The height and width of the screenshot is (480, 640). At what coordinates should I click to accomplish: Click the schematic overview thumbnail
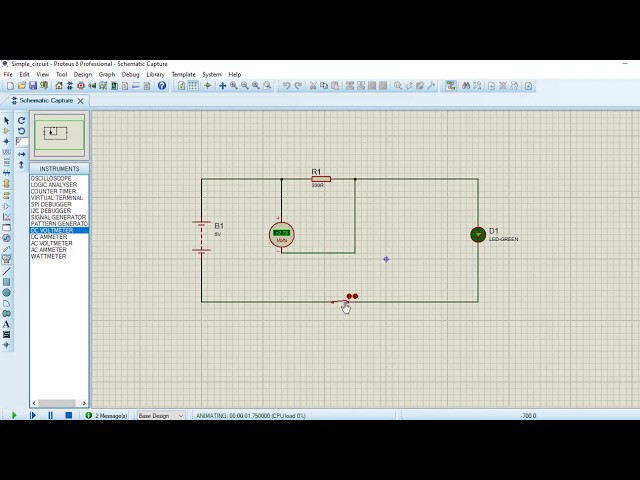[60, 135]
